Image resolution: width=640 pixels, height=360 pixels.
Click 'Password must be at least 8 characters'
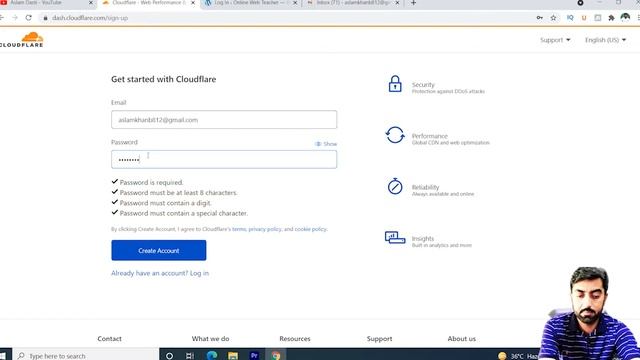178,193
